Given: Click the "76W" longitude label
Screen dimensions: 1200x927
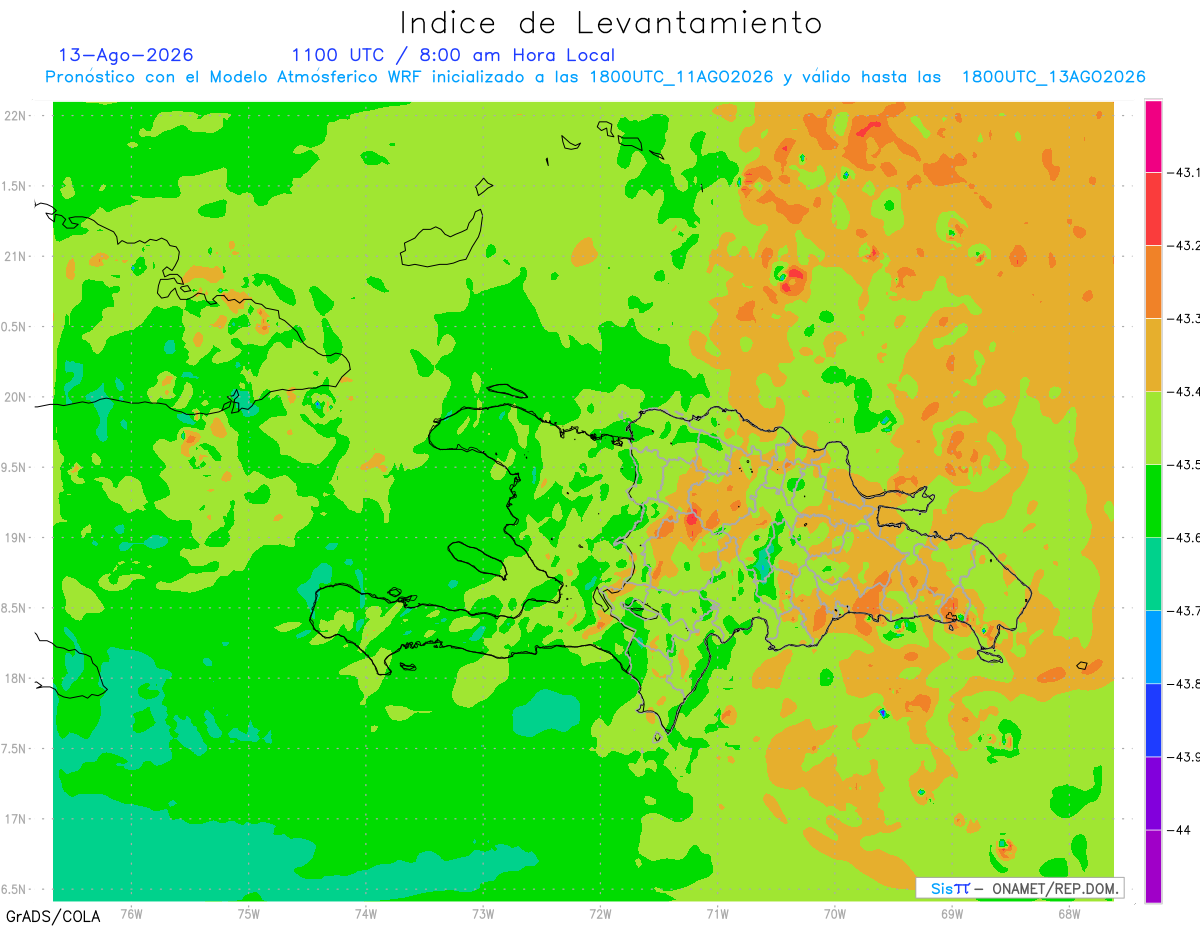Looking at the screenshot, I should [131, 912].
